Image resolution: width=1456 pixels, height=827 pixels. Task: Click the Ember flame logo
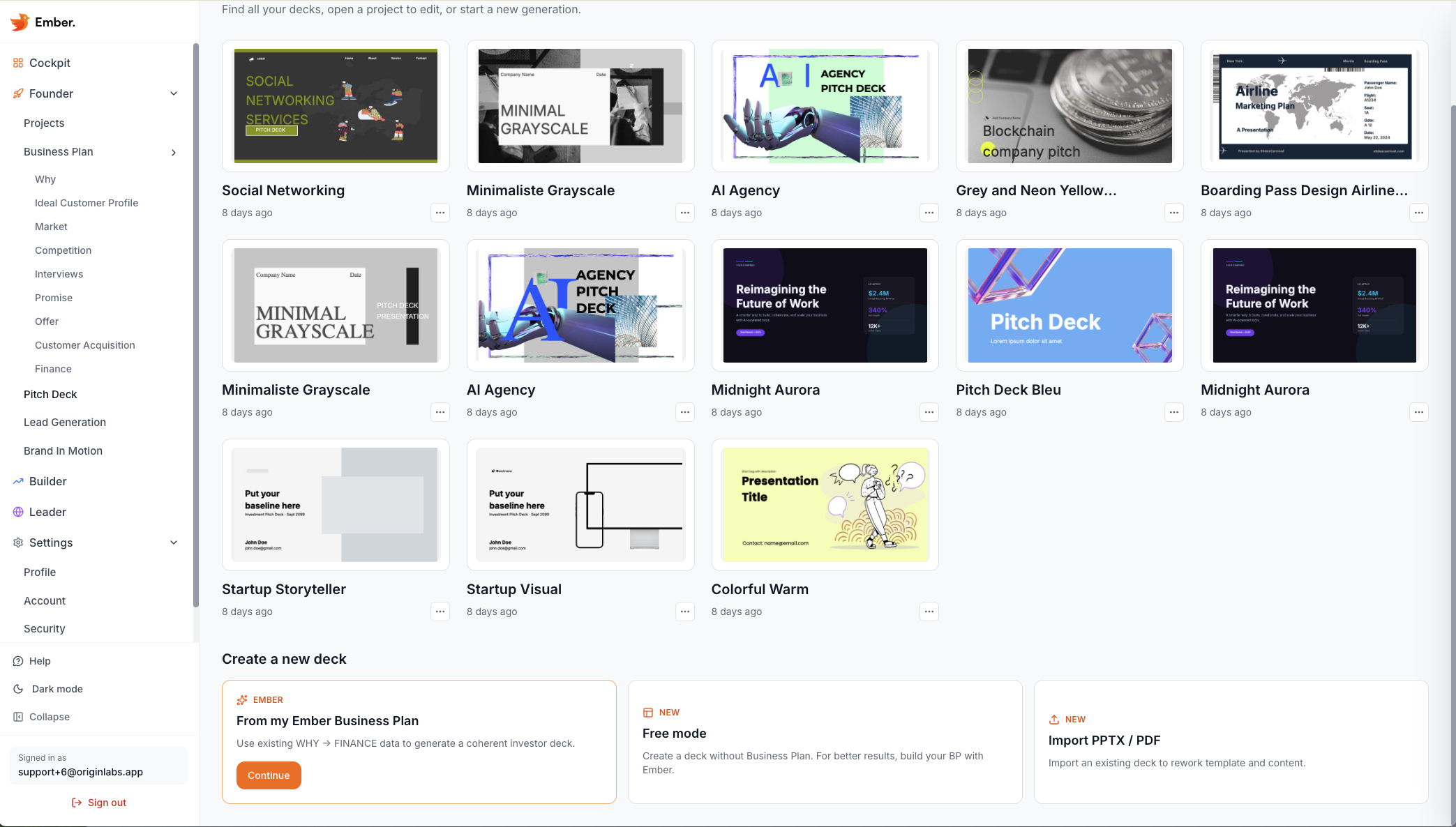pyautogui.click(x=19, y=22)
